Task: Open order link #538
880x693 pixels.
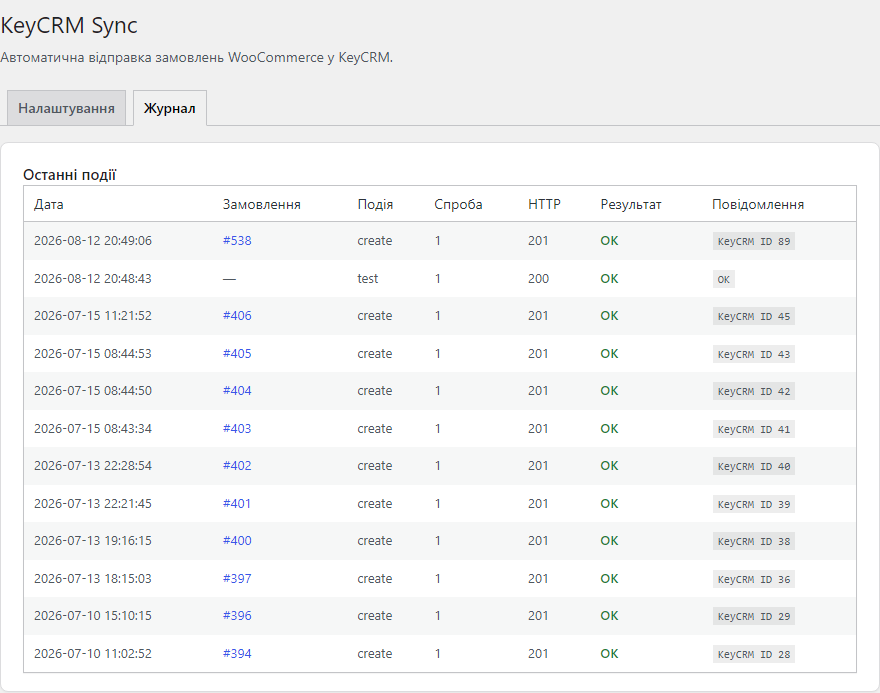Action: coord(237,241)
